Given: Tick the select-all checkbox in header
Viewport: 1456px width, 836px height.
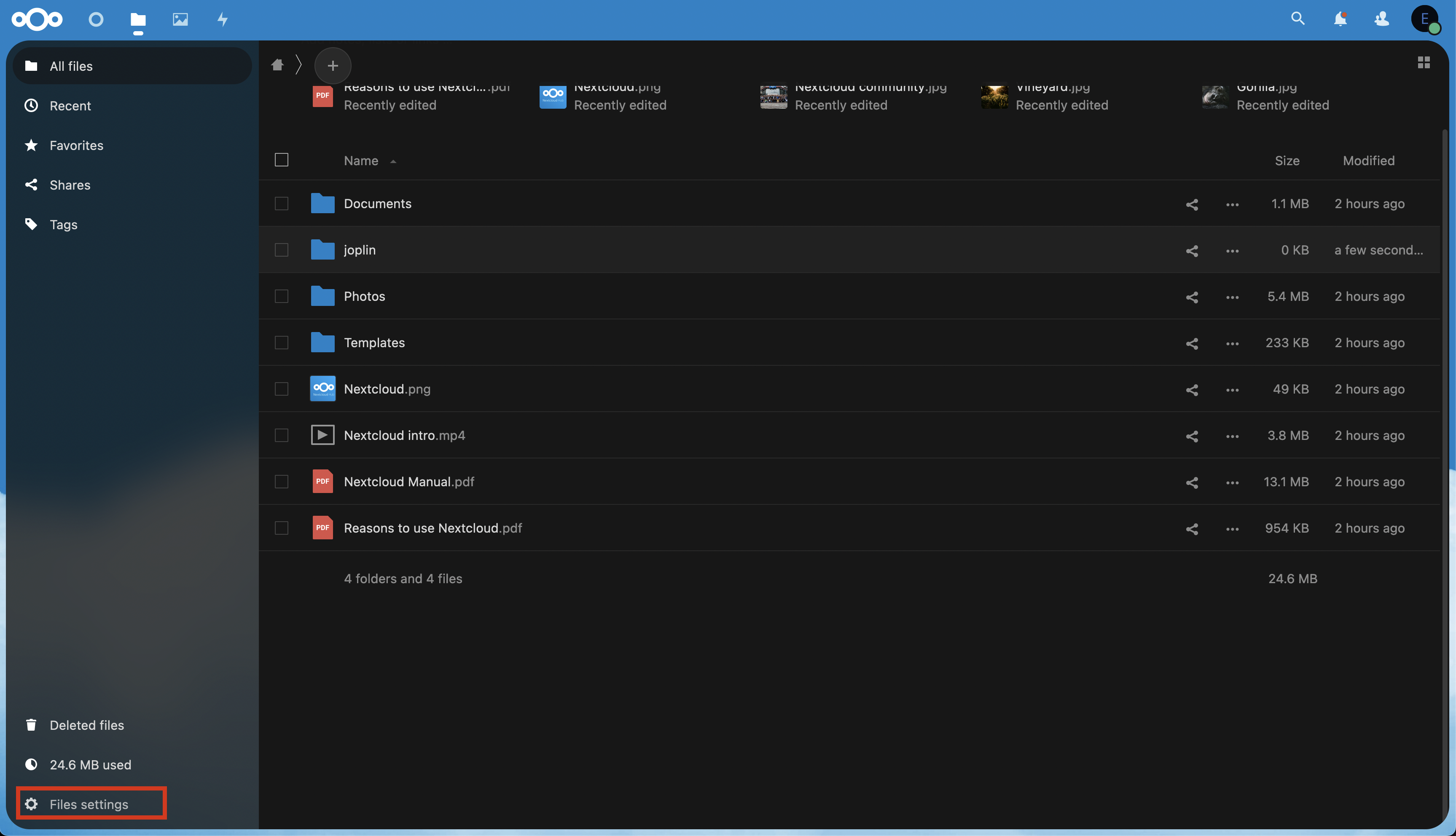Looking at the screenshot, I should pyautogui.click(x=282, y=160).
